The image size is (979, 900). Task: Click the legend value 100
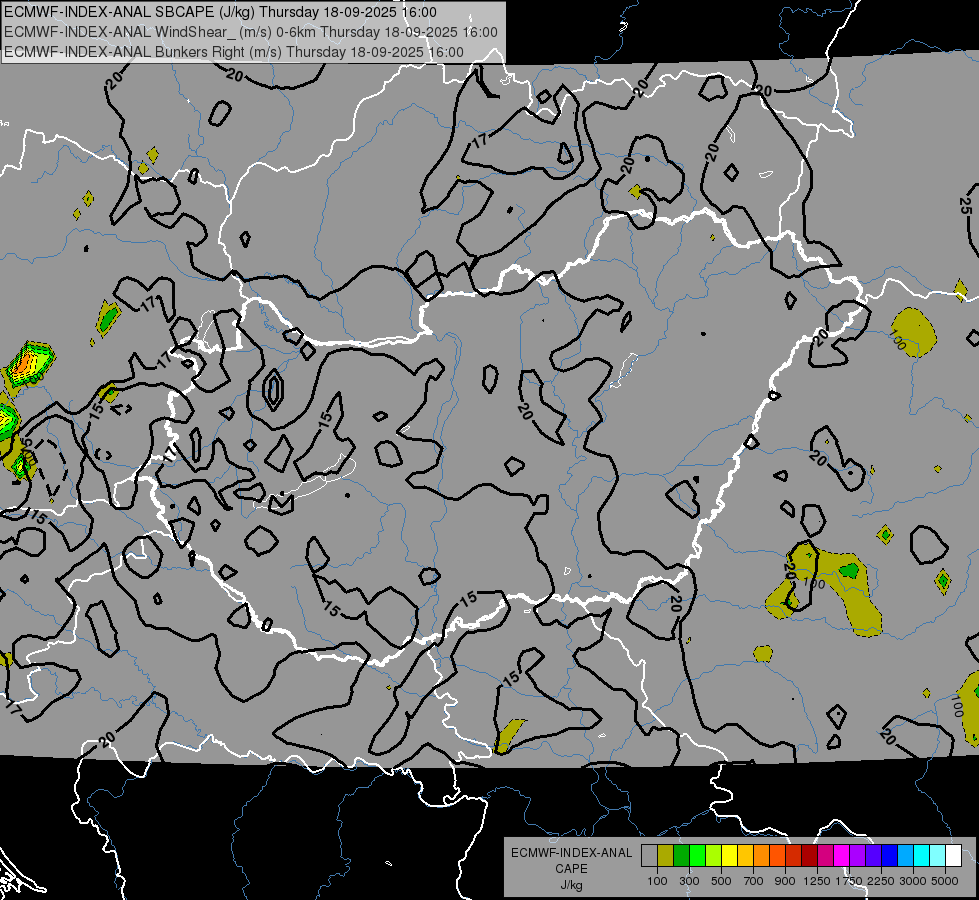pos(657,881)
